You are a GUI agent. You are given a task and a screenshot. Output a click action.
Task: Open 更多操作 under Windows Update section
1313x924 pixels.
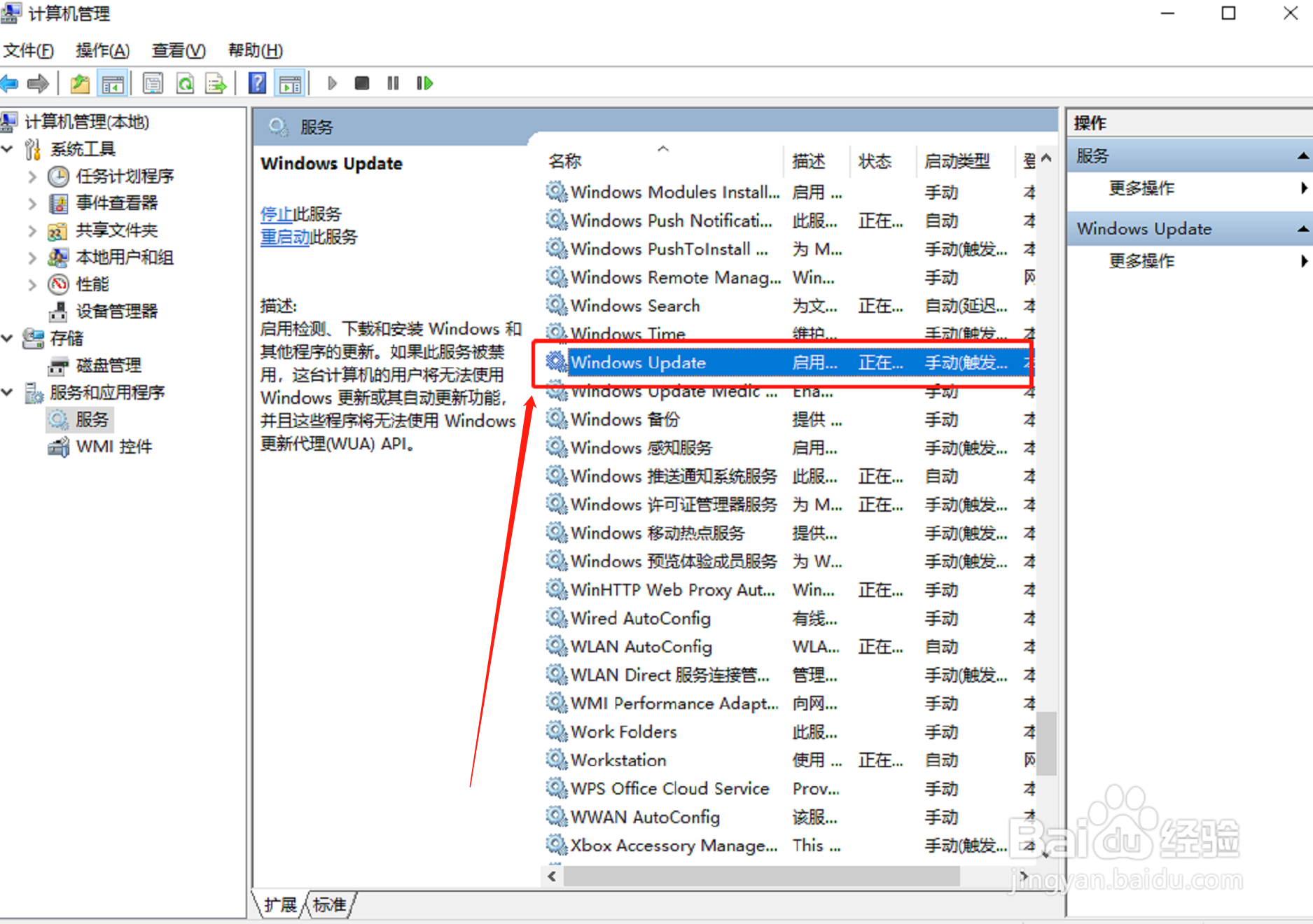(x=1141, y=261)
